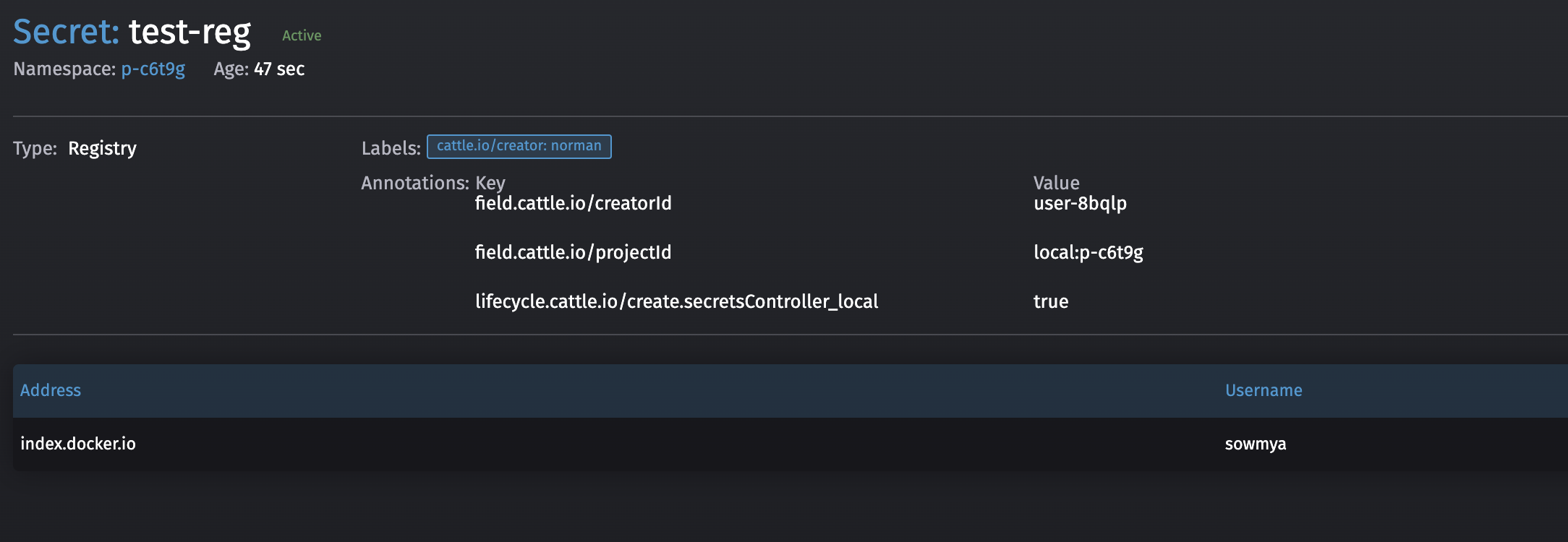Click the sowmya username cell

[x=1255, y=444]
